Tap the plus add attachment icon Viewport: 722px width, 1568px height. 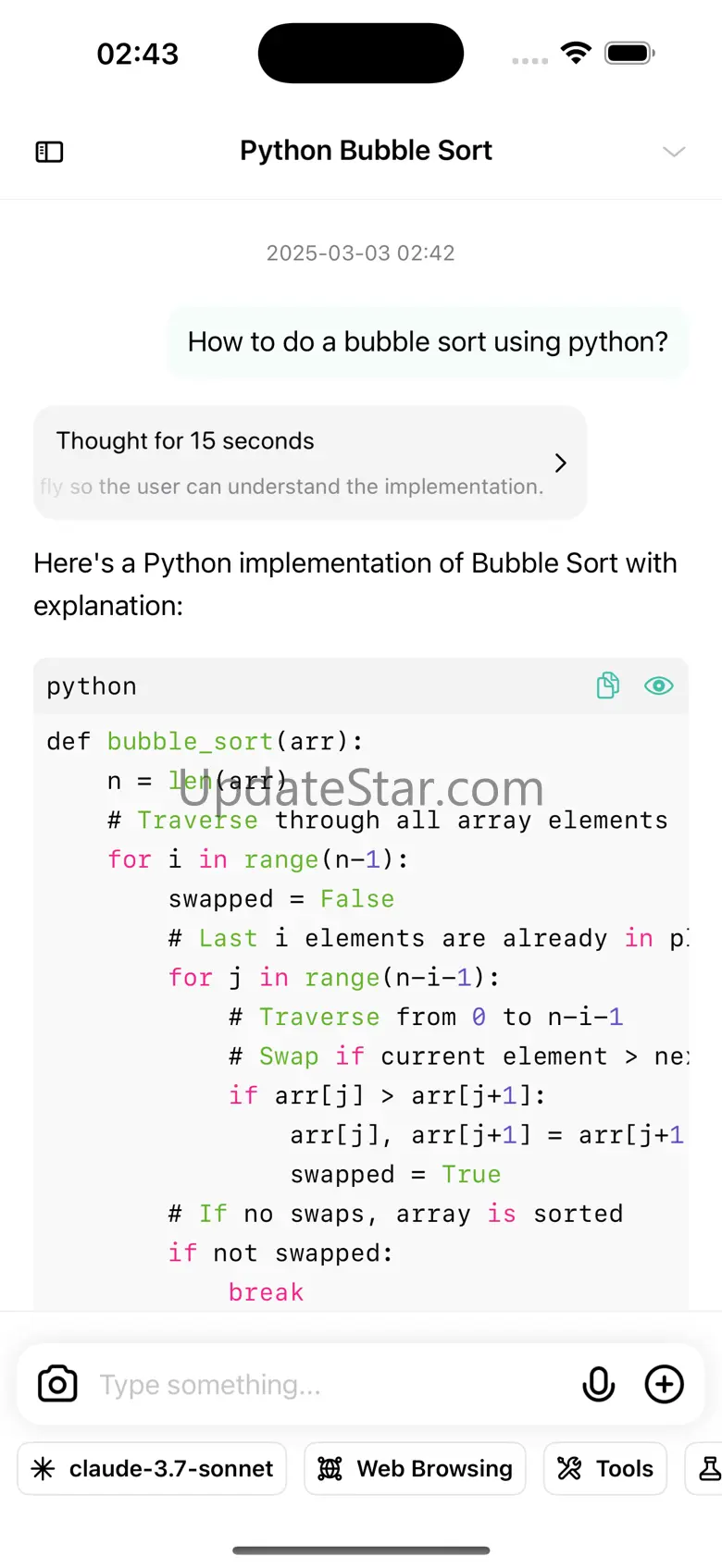(x=665, y=1384)
